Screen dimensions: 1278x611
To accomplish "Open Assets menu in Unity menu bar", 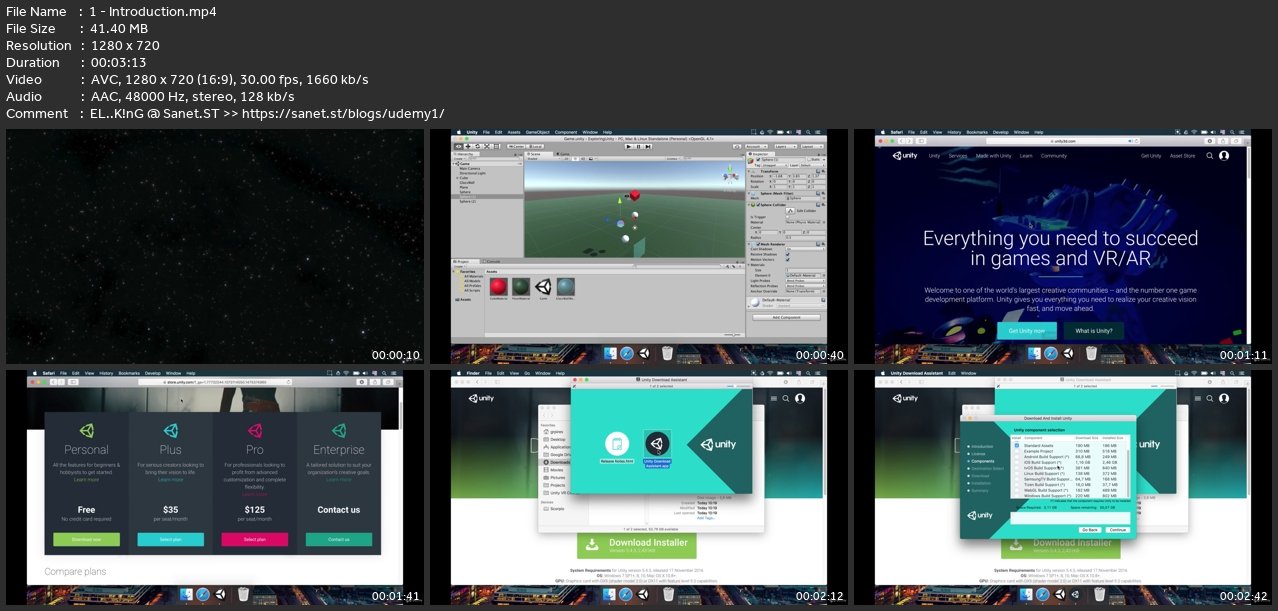I will coord(514,132).
